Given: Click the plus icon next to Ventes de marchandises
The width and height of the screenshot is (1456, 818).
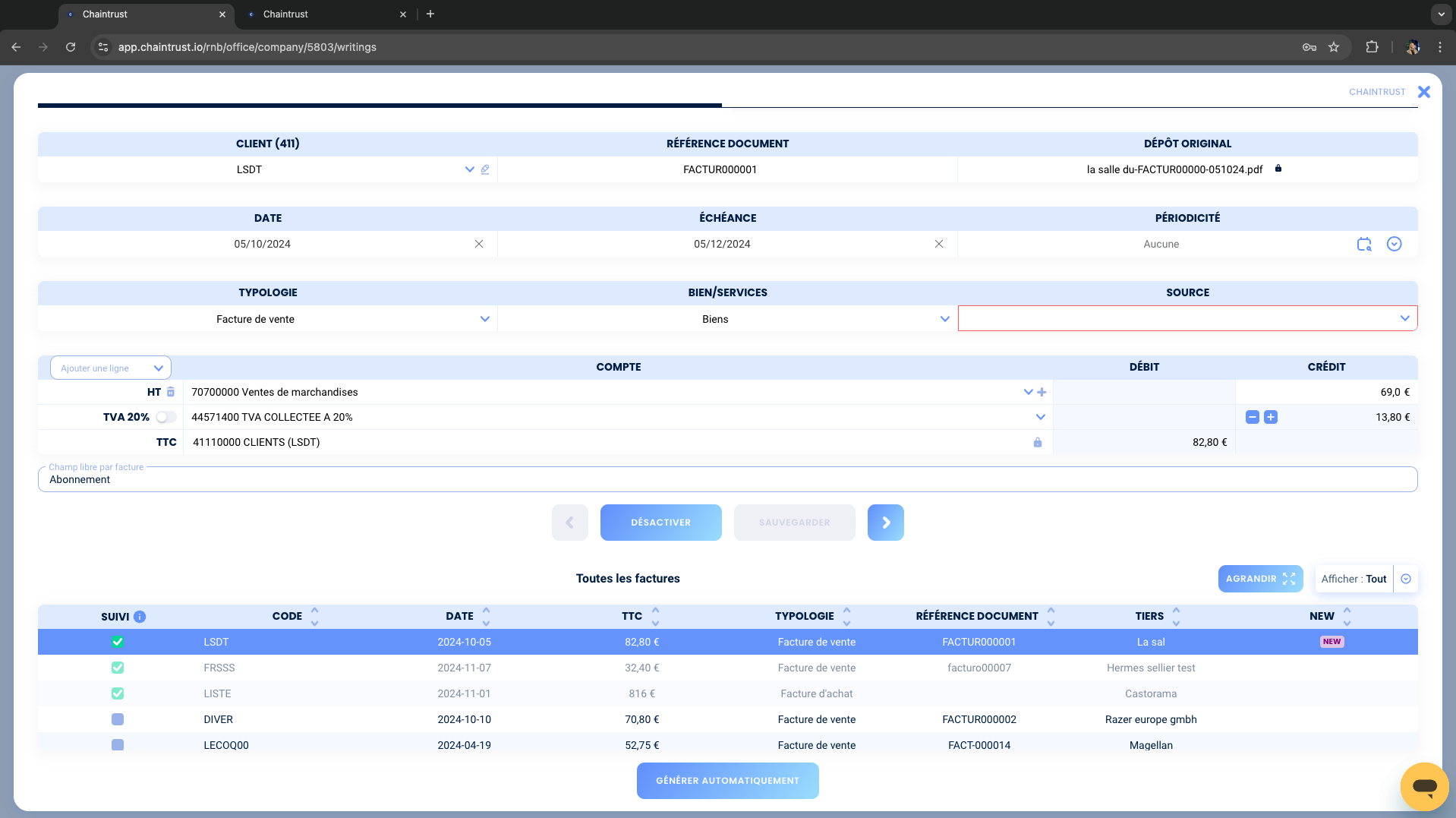Looking at the screenshot, I should (1042, 392).
